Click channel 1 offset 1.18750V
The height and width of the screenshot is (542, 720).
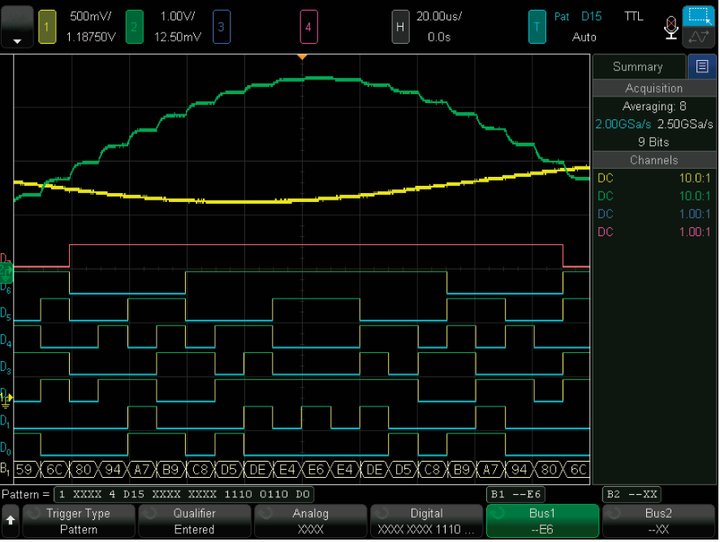[x=90, y=37]
